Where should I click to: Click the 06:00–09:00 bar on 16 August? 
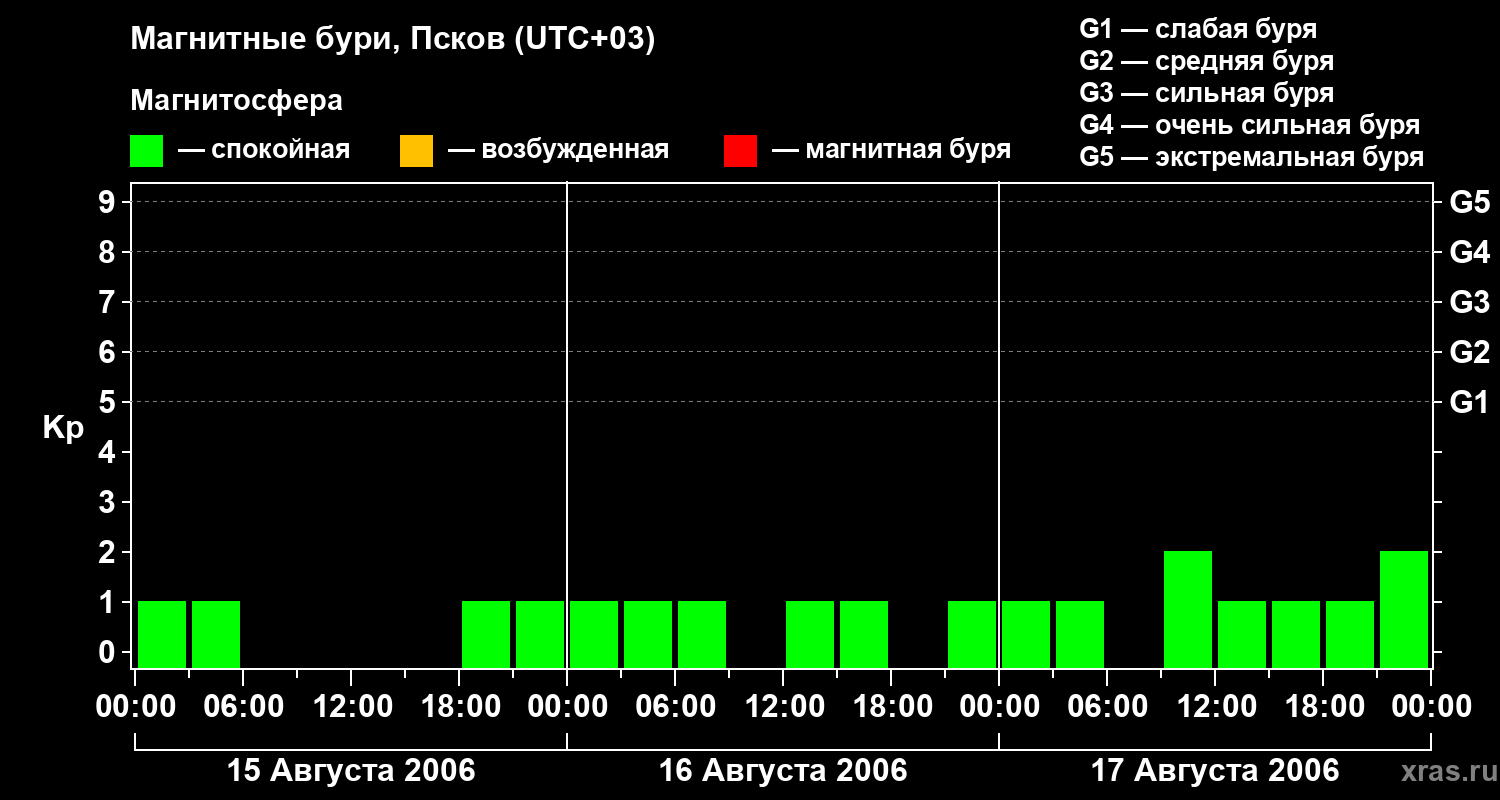702,634
